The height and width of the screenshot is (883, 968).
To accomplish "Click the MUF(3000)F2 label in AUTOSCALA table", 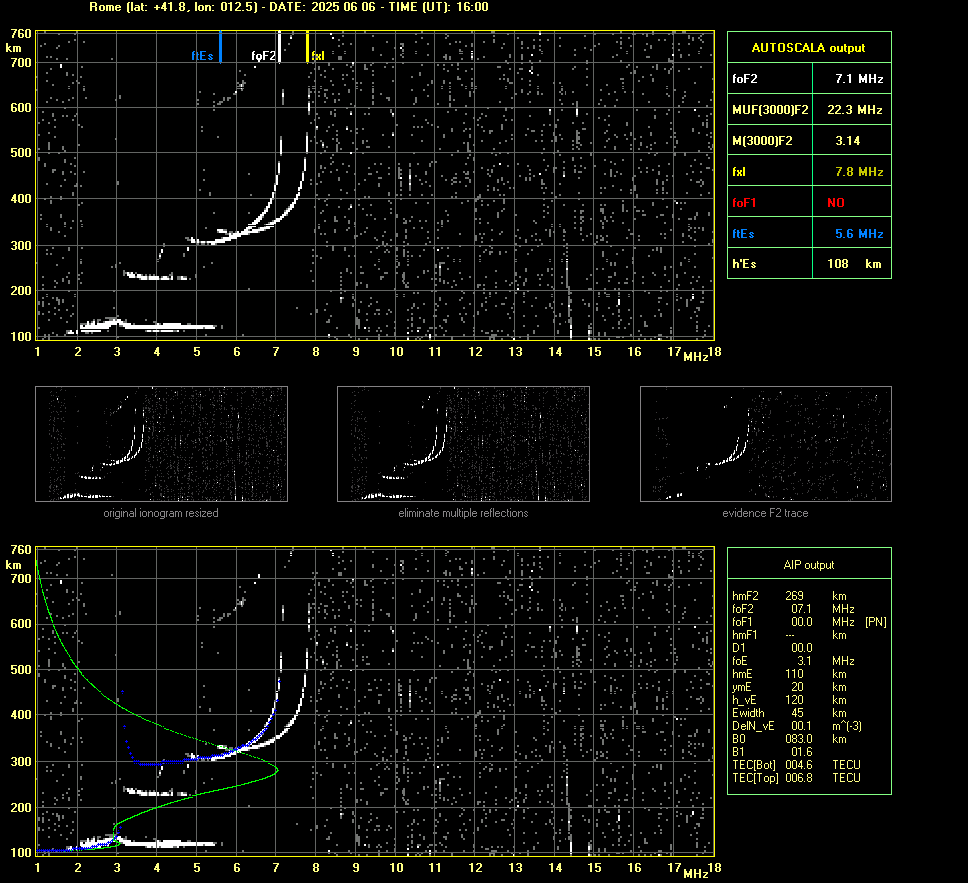I will tap(770, 110).
